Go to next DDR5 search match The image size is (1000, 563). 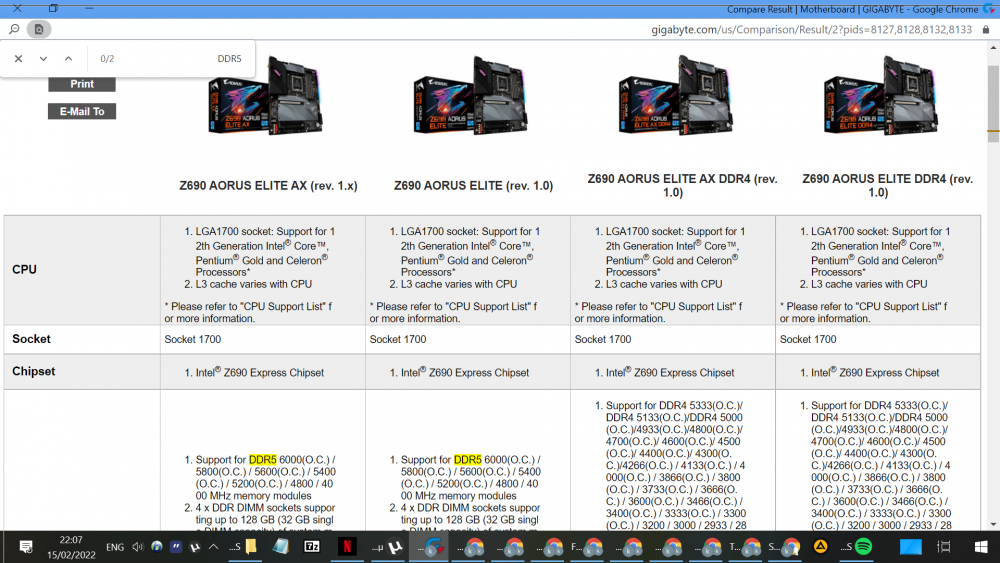(43, 59)
